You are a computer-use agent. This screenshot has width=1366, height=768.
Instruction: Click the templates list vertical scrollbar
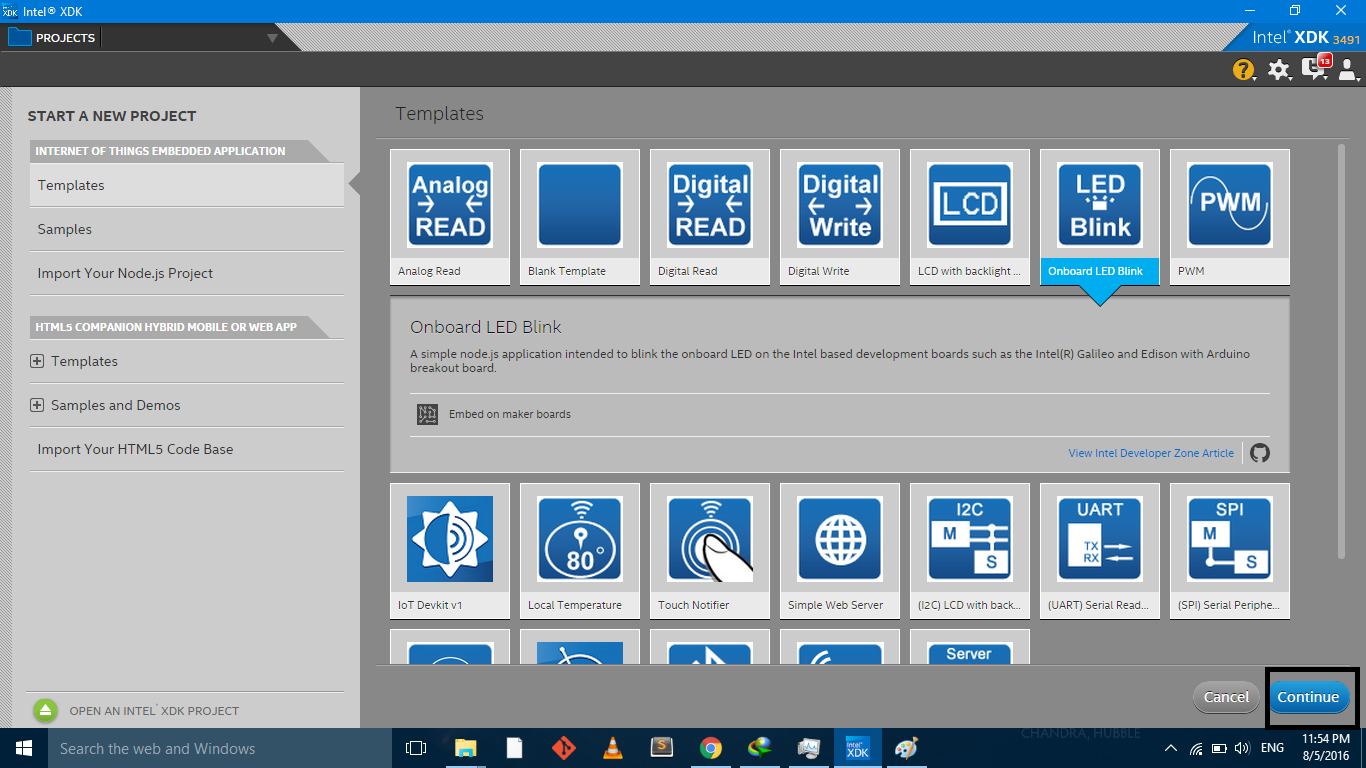tap(1341, 350)
